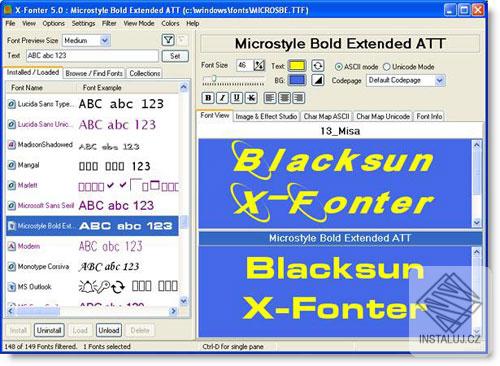Screen dimensions: 500x366
Task: Toggle Italic formatting button
Action: click(222, 98)
